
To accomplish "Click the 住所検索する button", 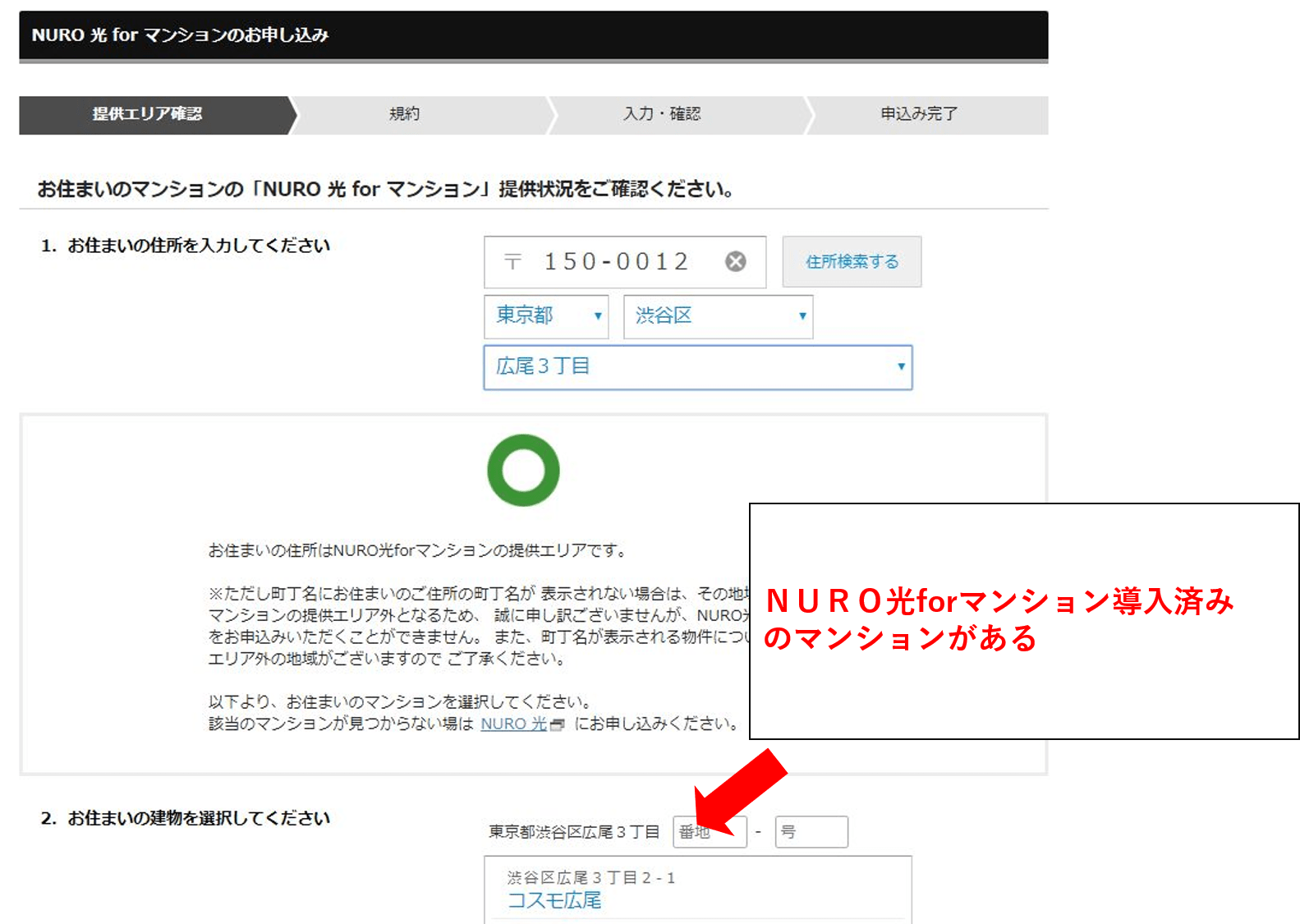I will 852,262.
